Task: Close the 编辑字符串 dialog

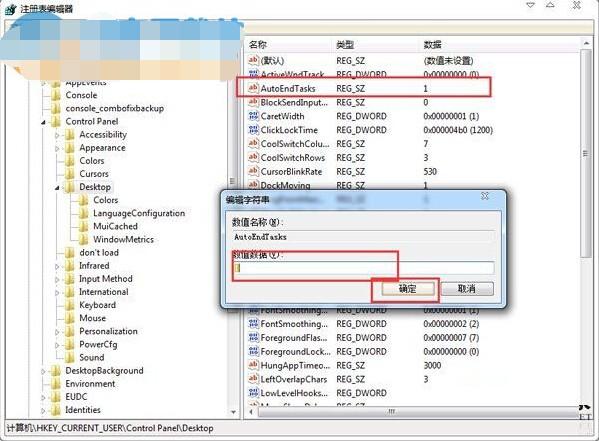Action: [485, 196]
